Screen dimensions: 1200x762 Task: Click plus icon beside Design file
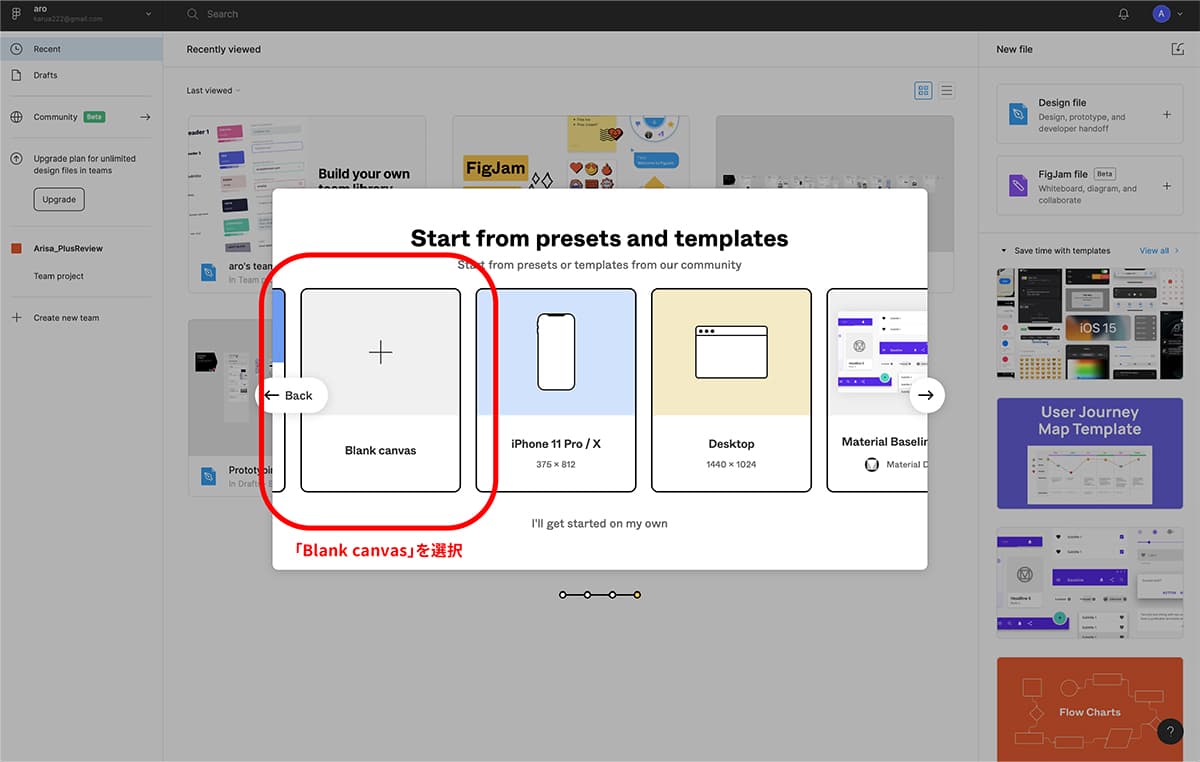1166,115
